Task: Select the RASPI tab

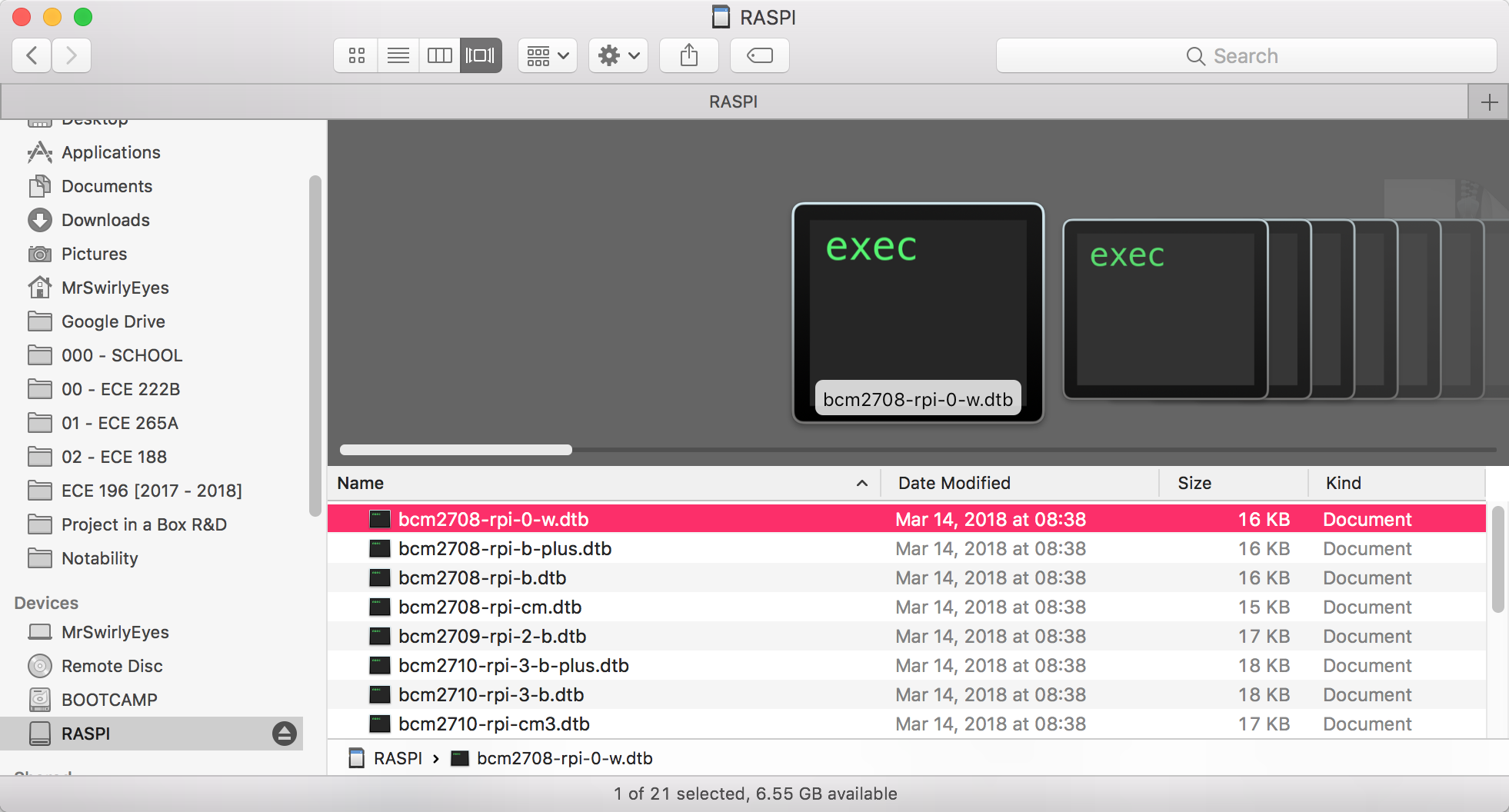Action: click(733, 102)
